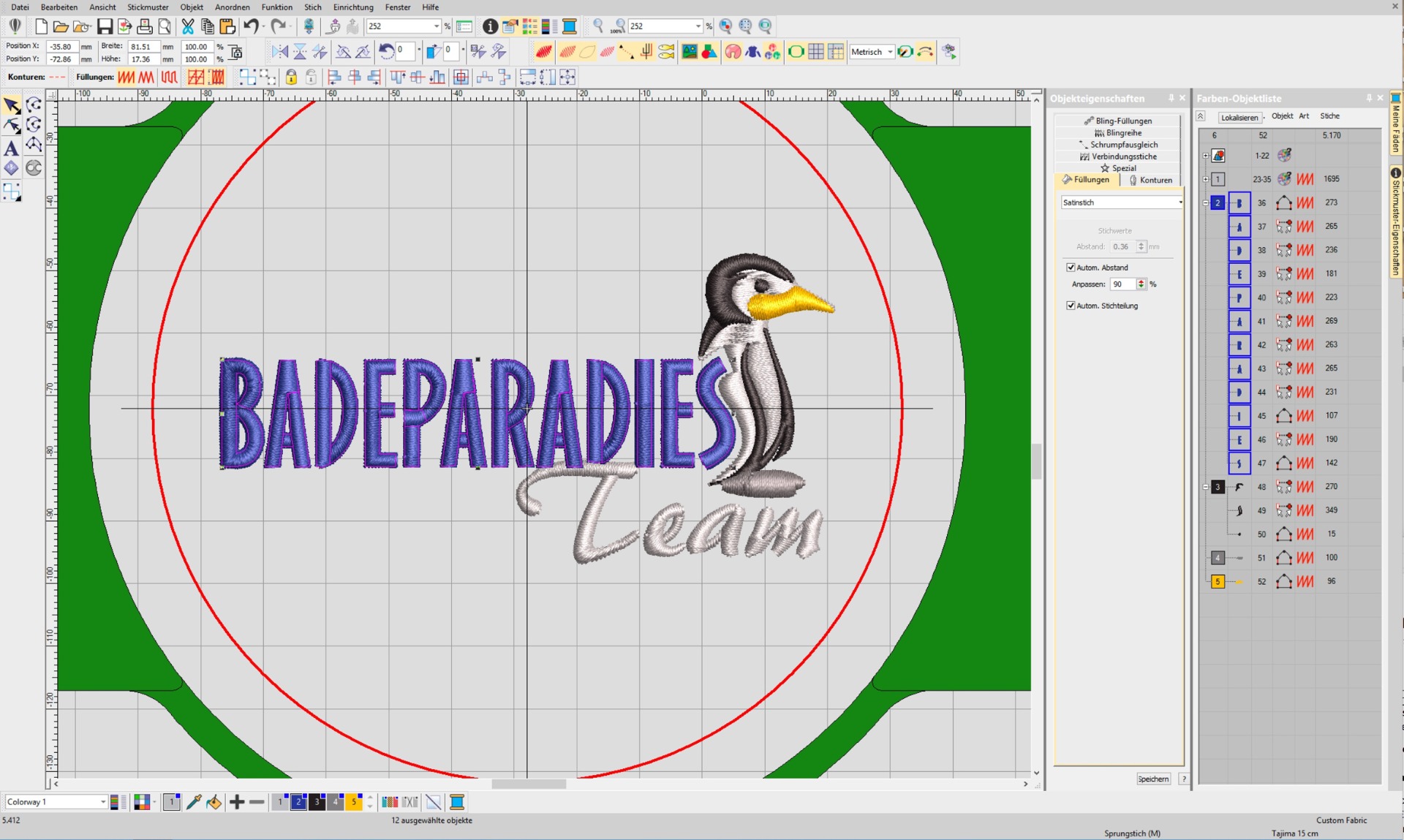Click the scissors Cut icon
The image size is (1404, 840).
pos(188,26)
